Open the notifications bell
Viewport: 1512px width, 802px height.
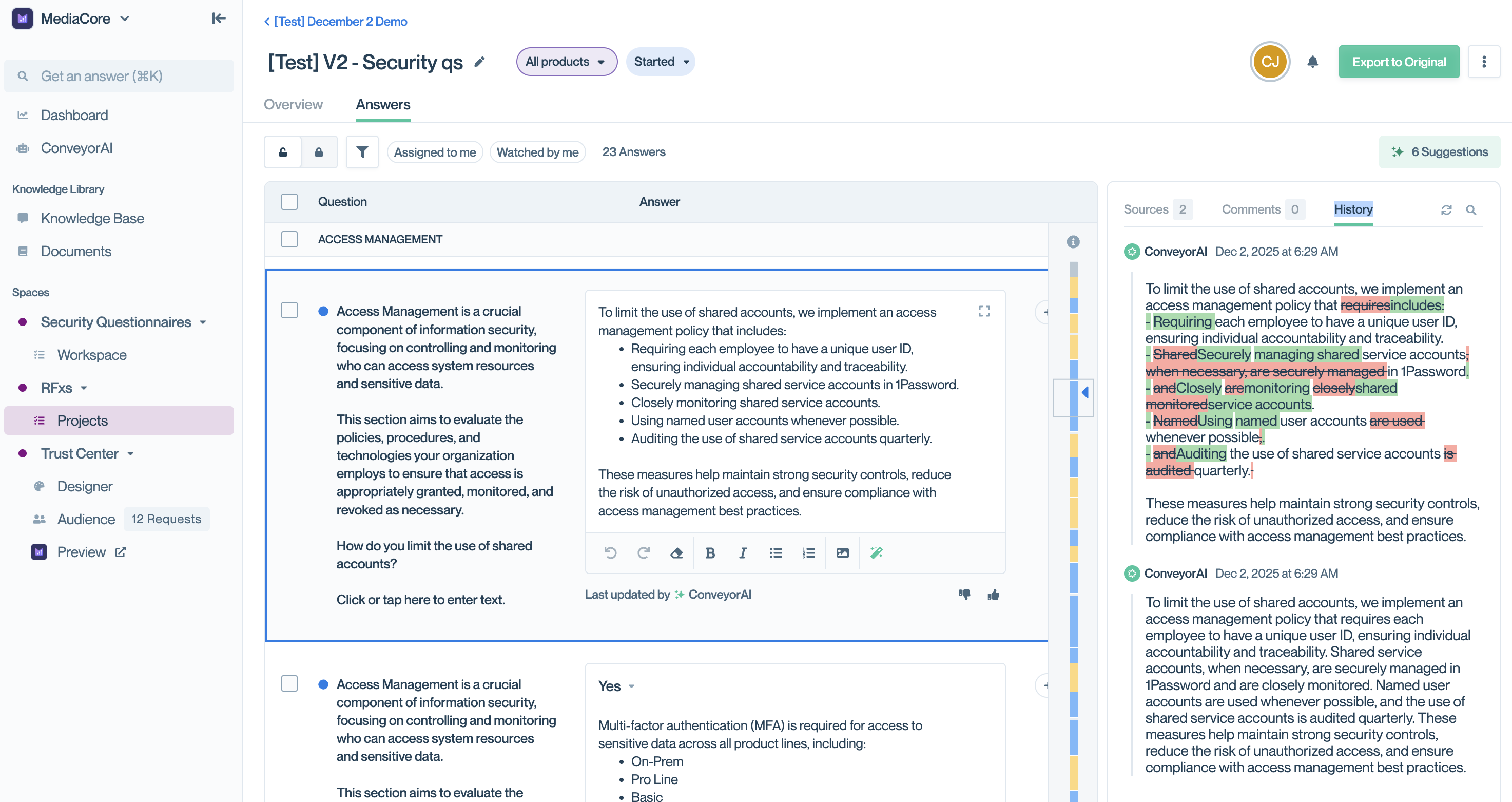[1312, 62]
